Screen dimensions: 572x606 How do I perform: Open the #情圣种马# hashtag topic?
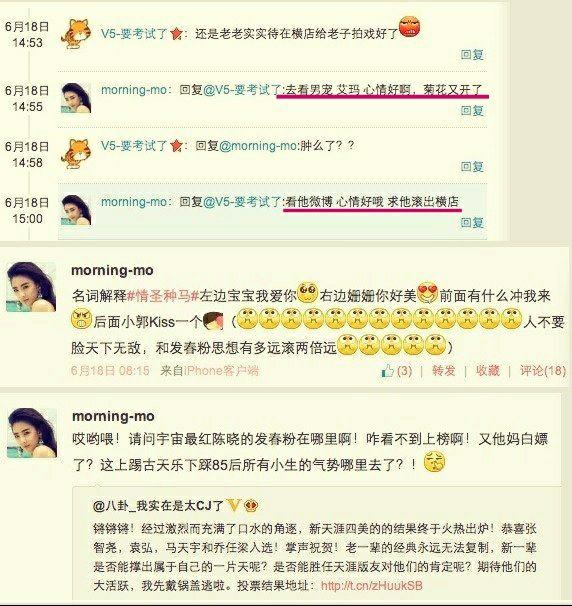163,296
